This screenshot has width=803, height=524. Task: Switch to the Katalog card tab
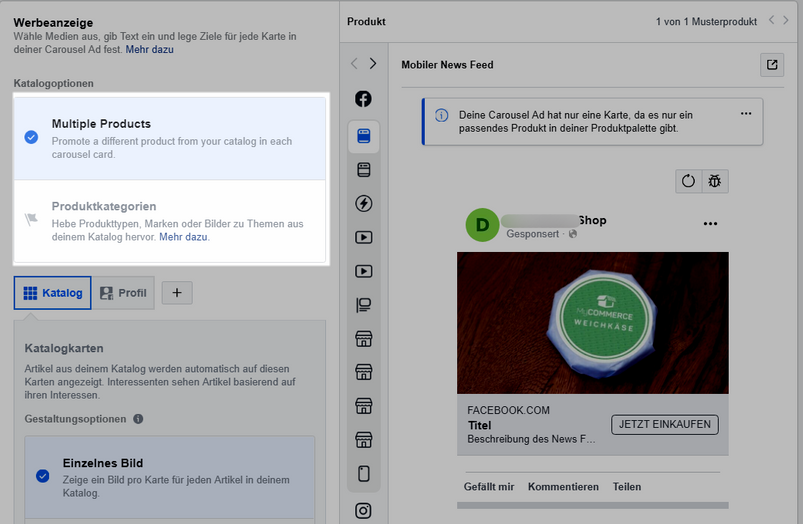(x=52, y=293)
